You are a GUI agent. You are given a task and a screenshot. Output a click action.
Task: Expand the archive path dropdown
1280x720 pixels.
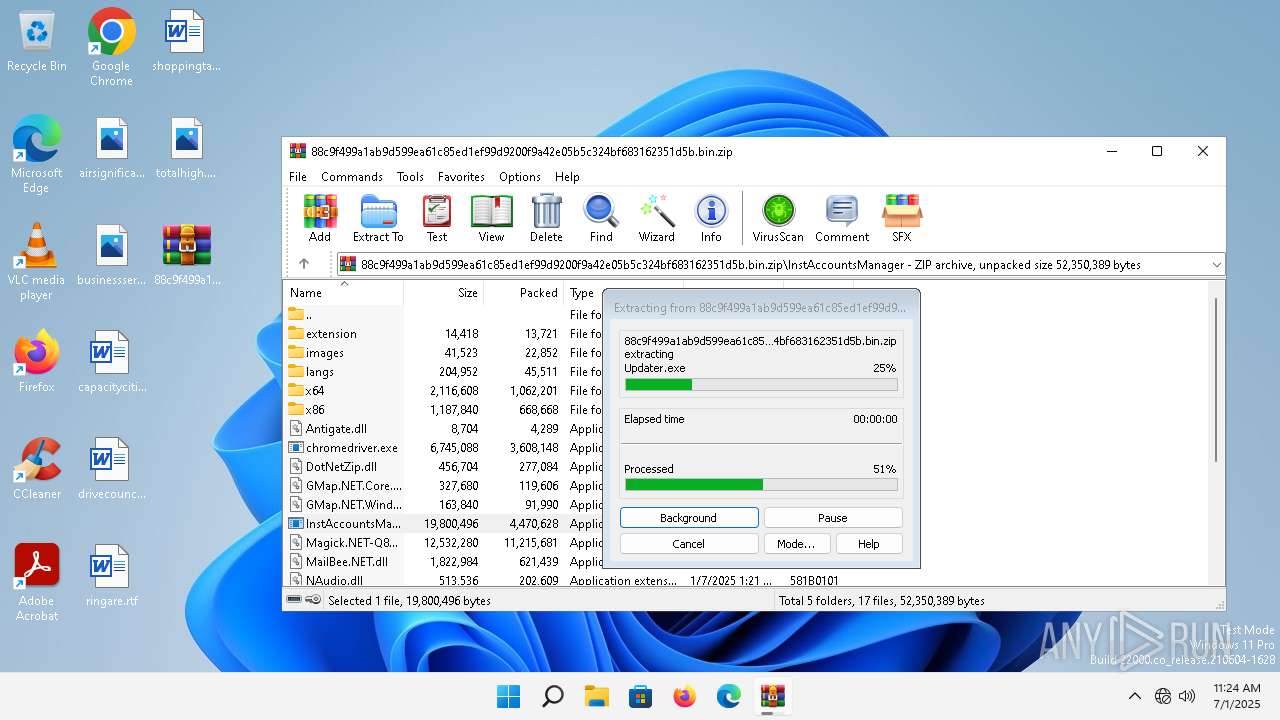pyautogui.click(x=1216, y=265)
